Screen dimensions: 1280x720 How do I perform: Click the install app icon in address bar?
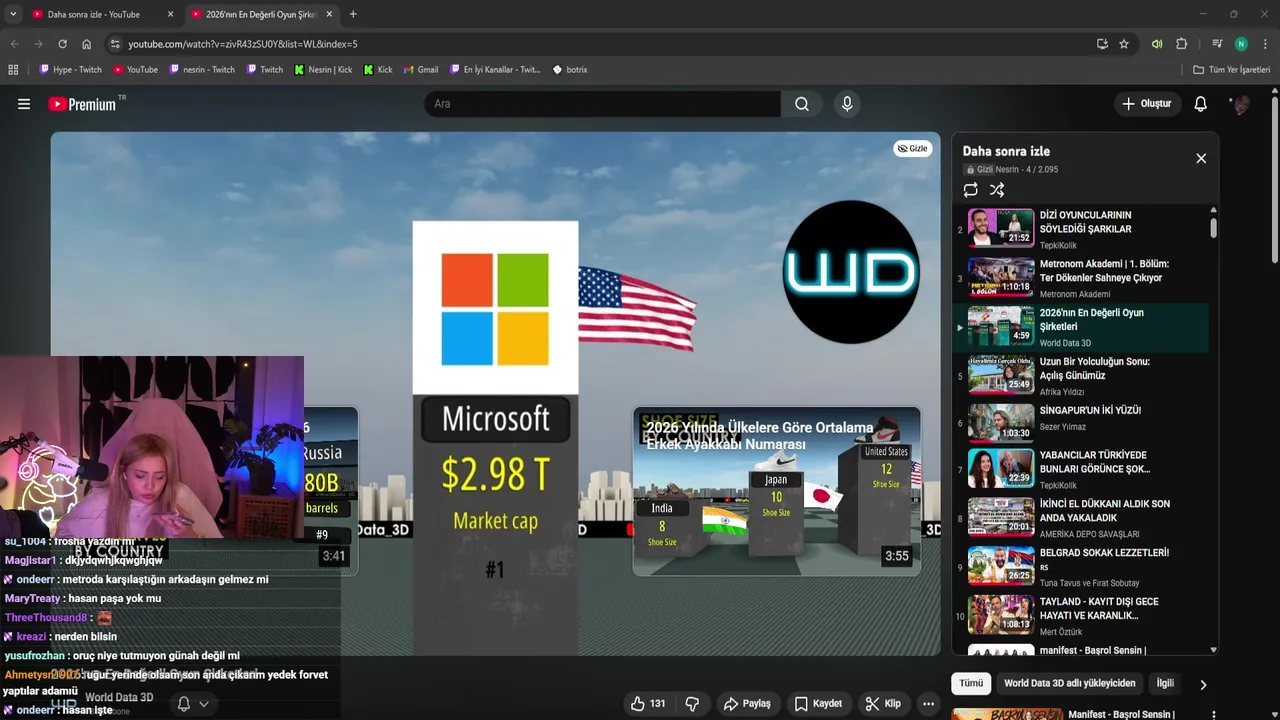coord(1102,44)
